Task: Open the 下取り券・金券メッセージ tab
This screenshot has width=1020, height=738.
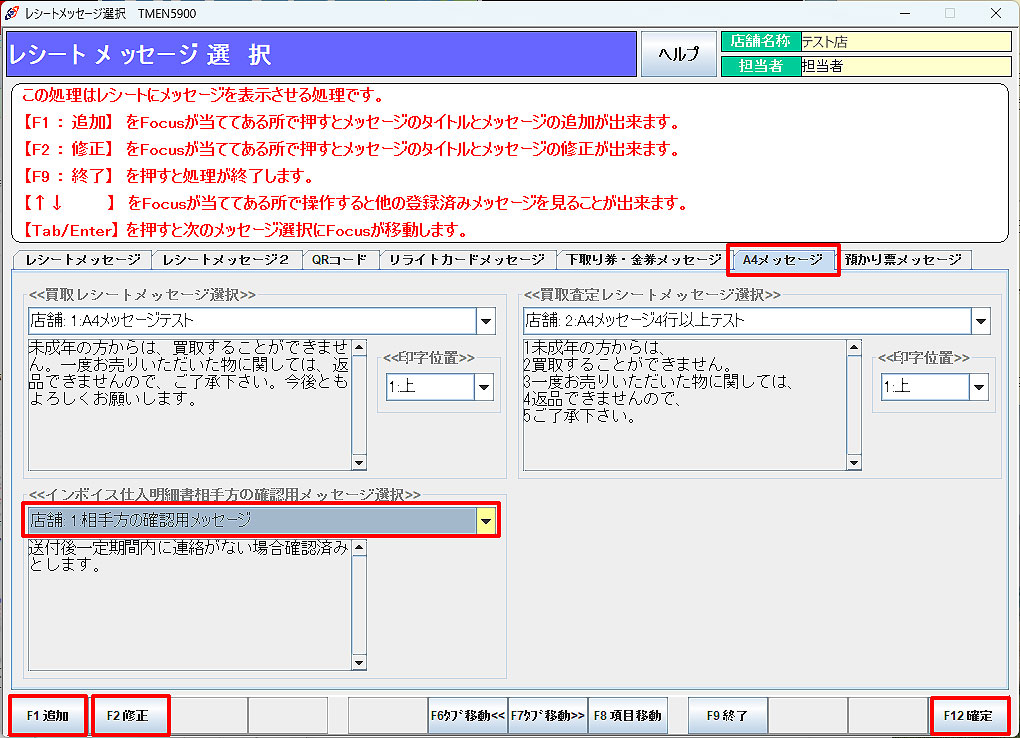Action: point(643,260)
